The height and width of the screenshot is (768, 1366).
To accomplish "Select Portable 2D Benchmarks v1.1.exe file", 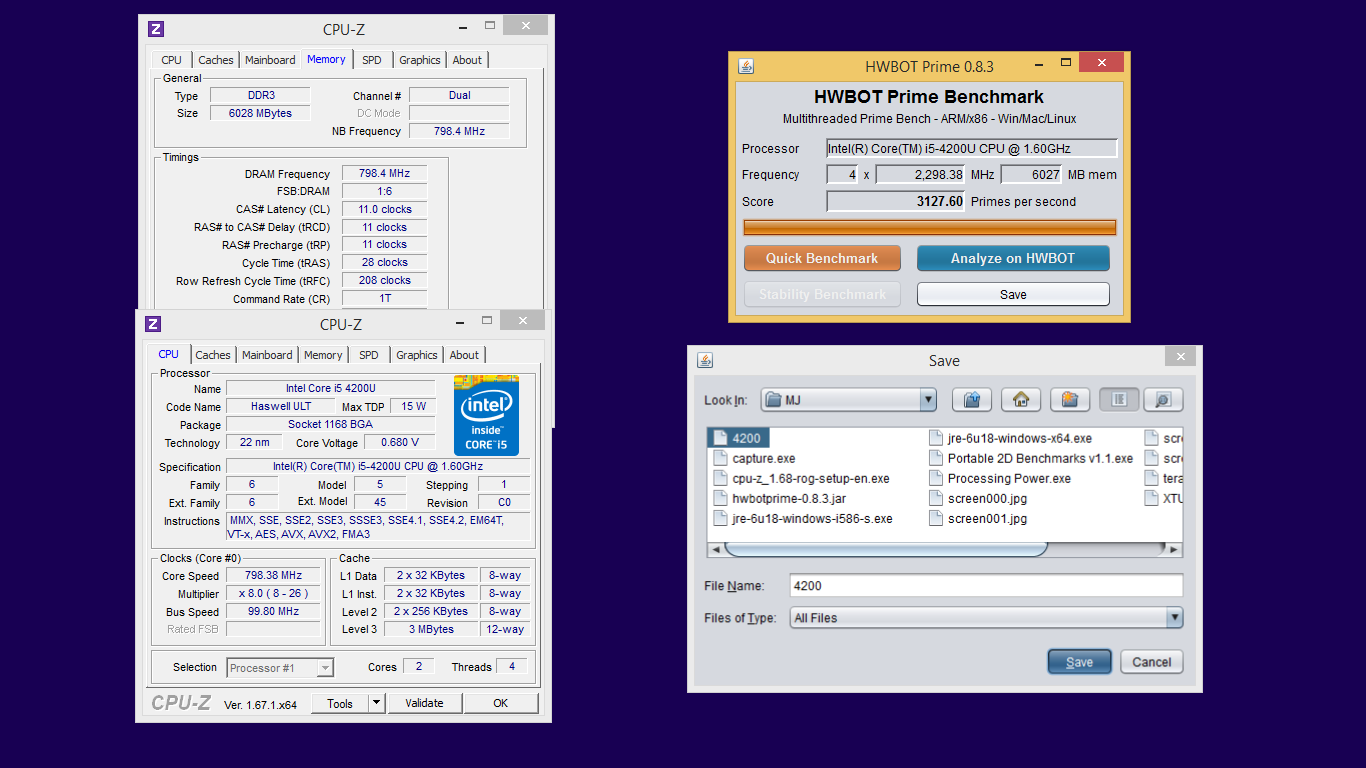I will (1040, 458).
